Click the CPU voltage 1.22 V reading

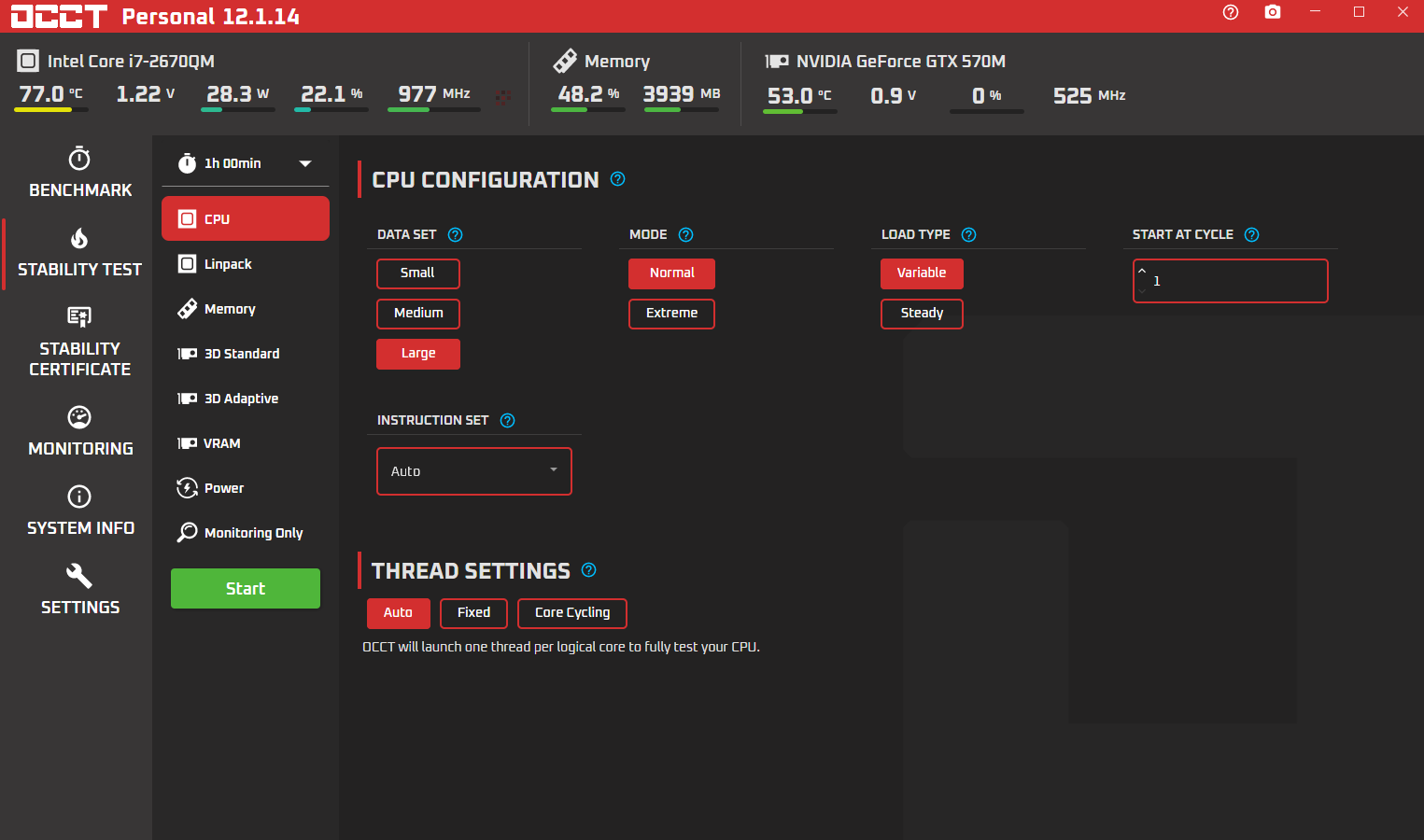[x=146, y=94]
